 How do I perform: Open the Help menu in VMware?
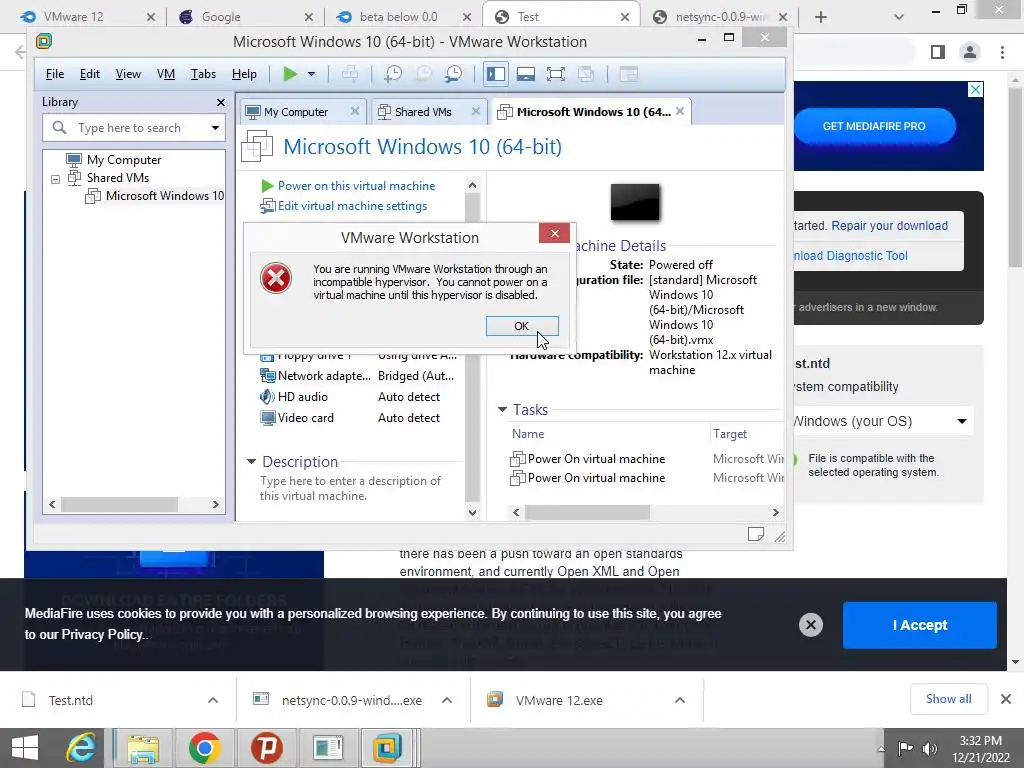pos(244,74)
